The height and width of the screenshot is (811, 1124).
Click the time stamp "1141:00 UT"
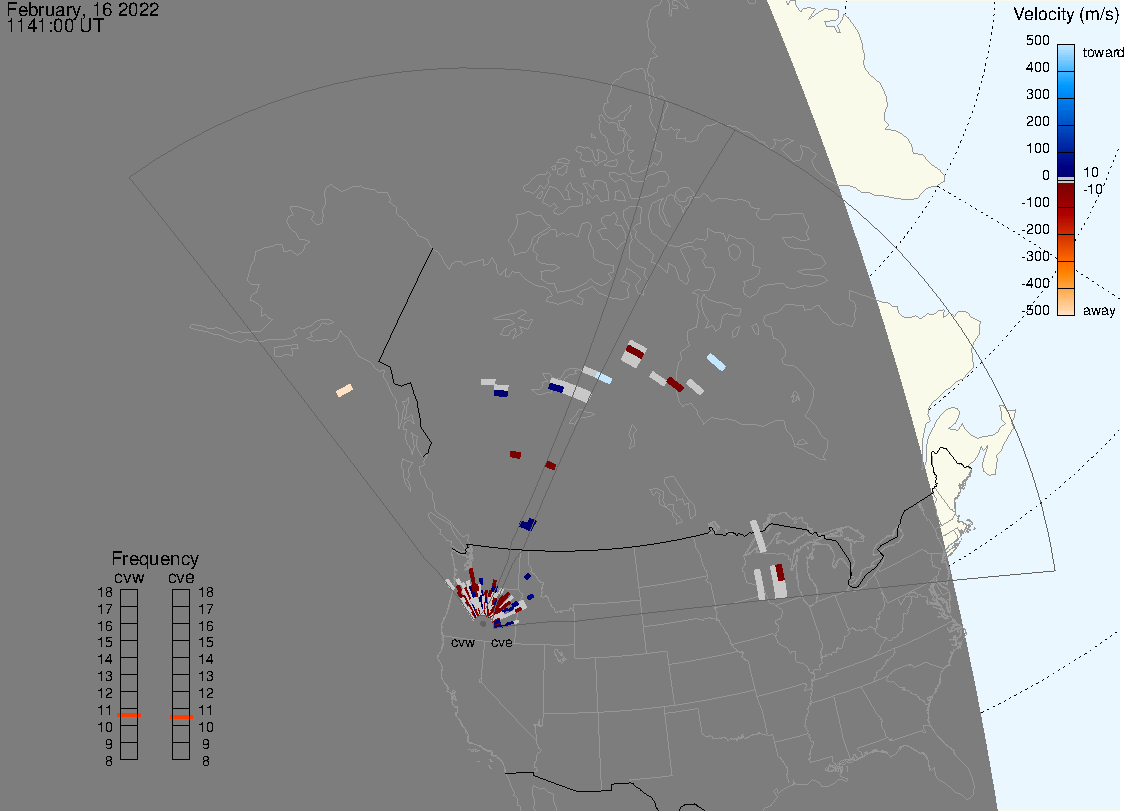click(x=55, y=26)
